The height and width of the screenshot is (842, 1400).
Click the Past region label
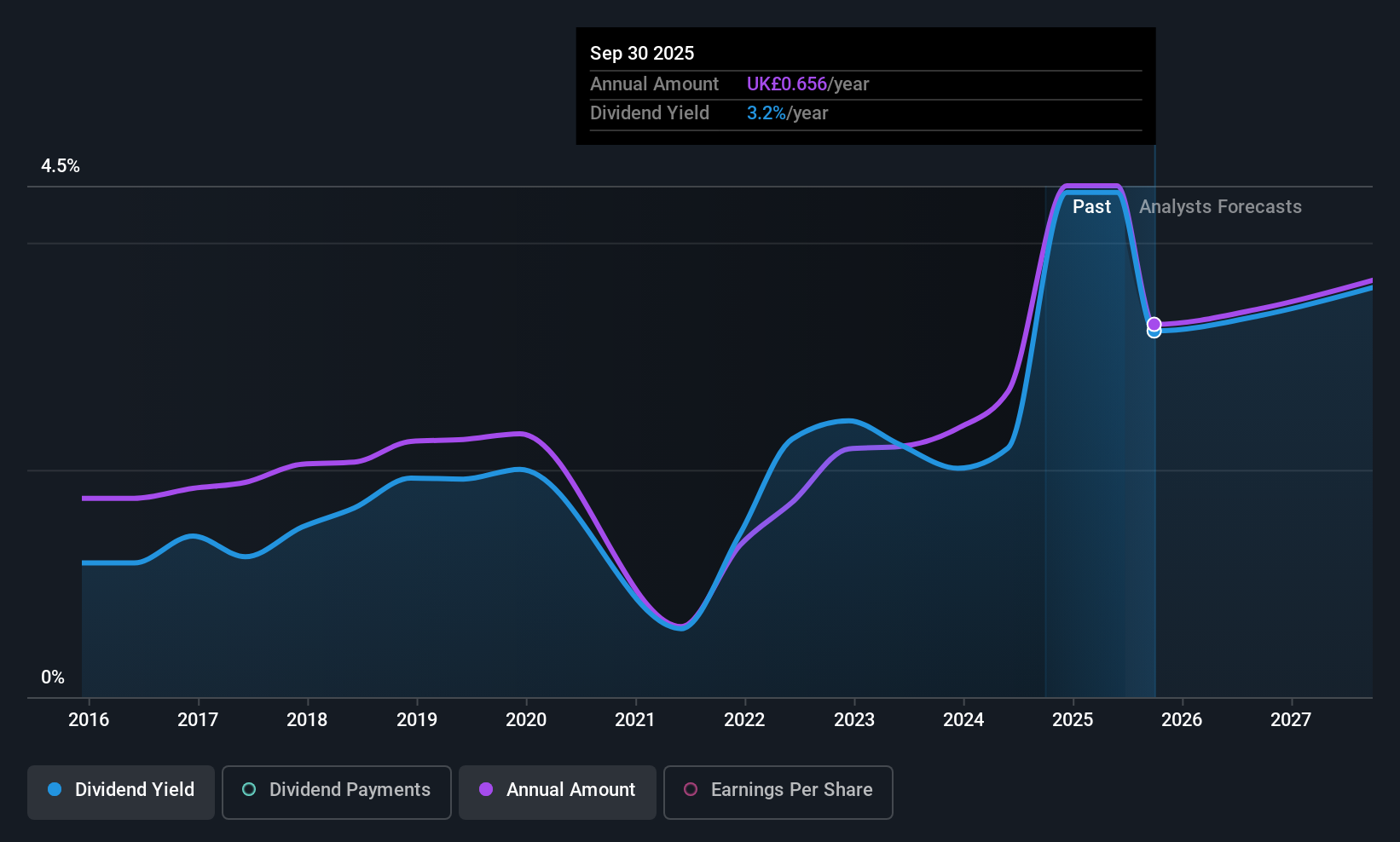tap(1091, 207)
